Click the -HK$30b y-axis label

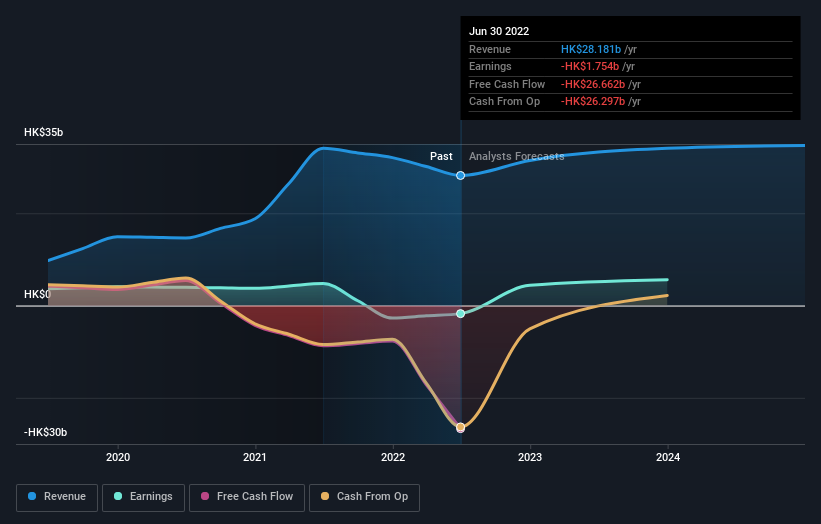(46, 432)
